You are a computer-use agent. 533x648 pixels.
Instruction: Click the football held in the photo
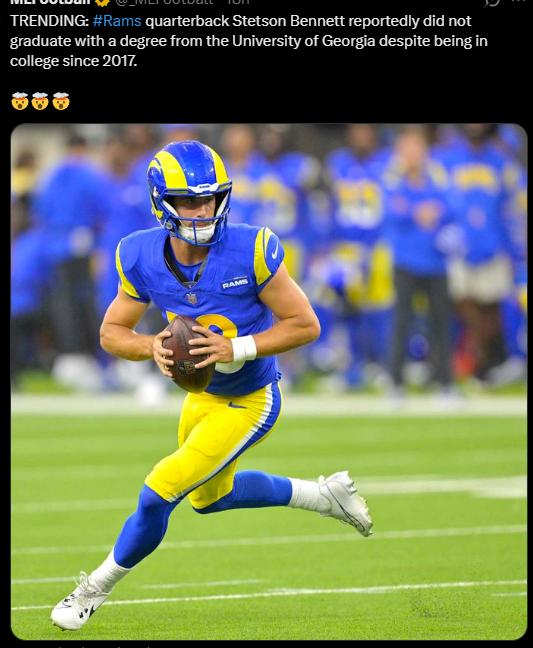coord(187,354)
